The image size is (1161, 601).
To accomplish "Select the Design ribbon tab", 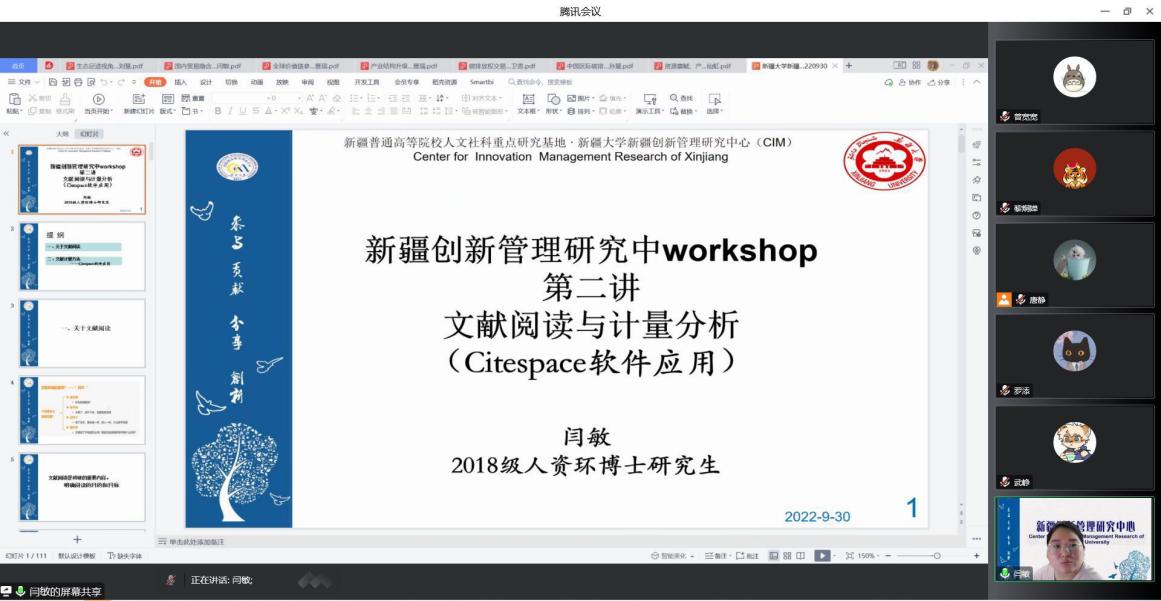I will pyautogui.click(x=206, y=82).
